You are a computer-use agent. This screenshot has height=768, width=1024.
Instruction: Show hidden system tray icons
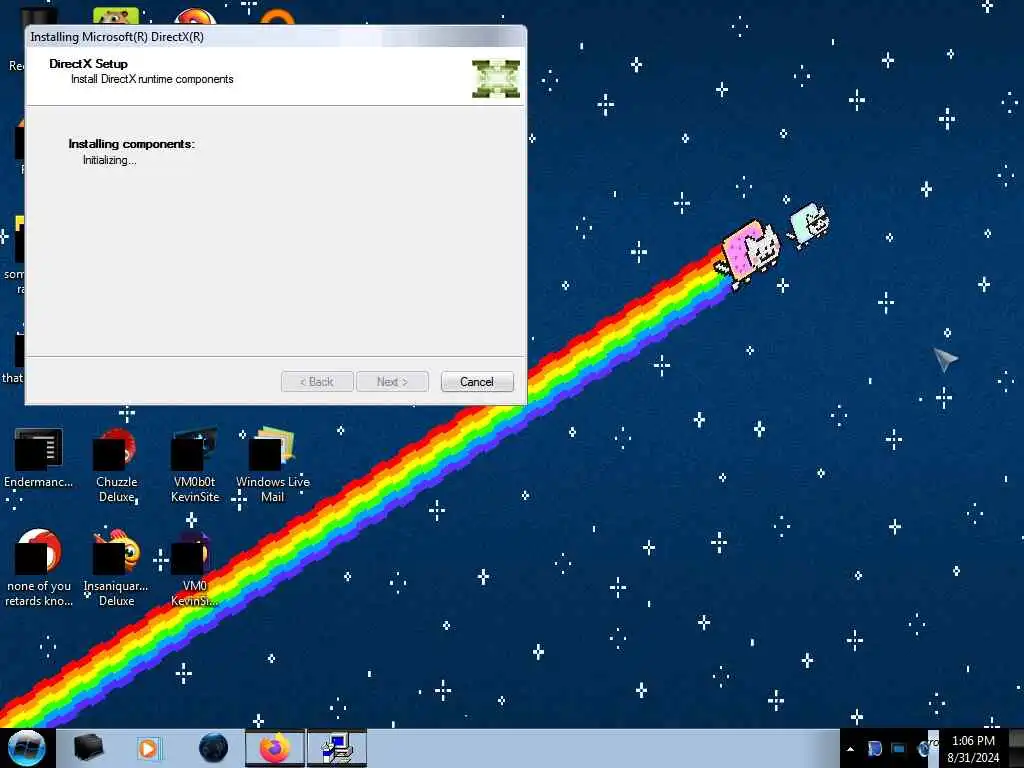[x=850, y=749]
